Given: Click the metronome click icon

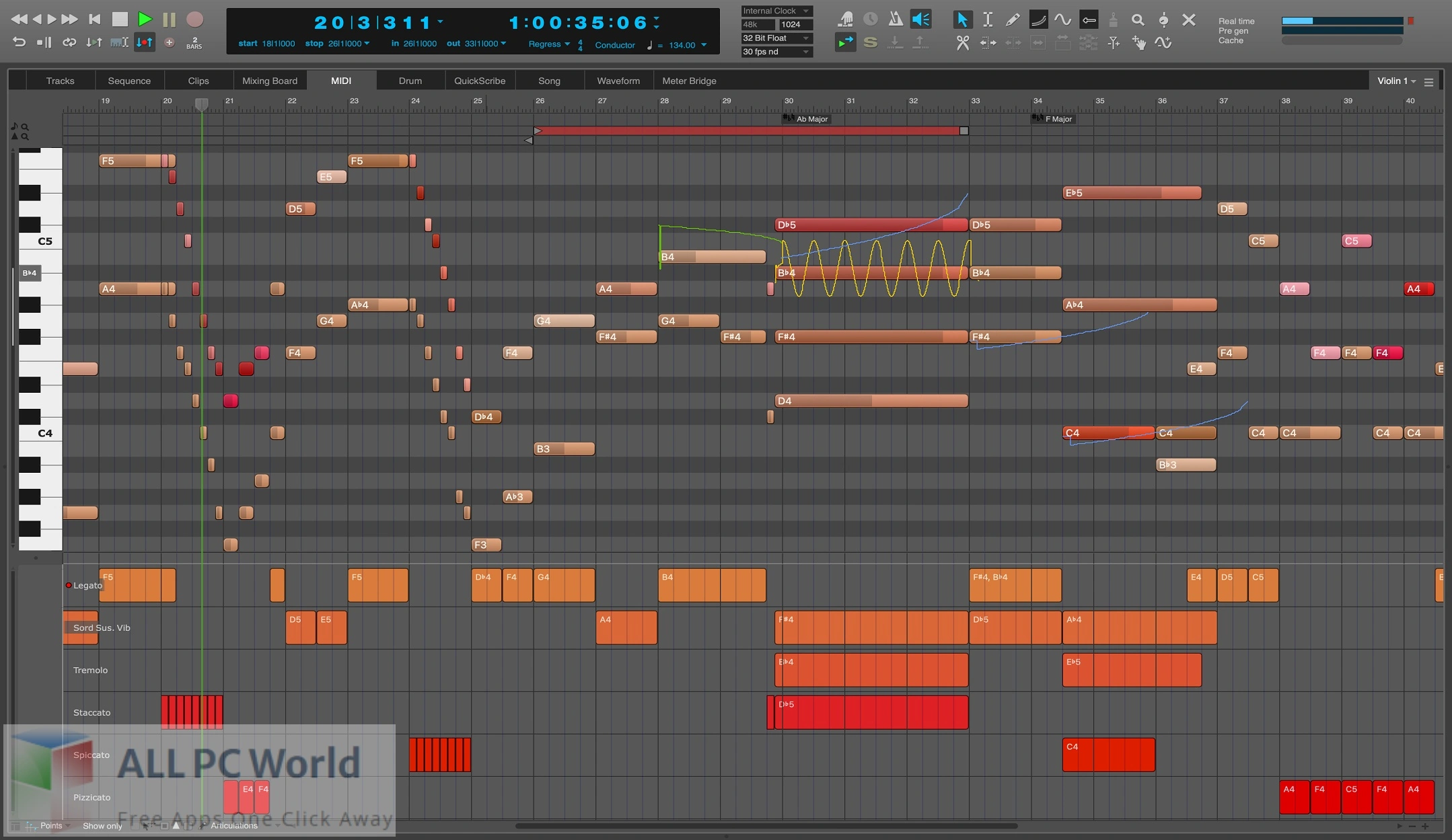Looking at the screenshot, I should pyautogui.click(x=895, y=20).
